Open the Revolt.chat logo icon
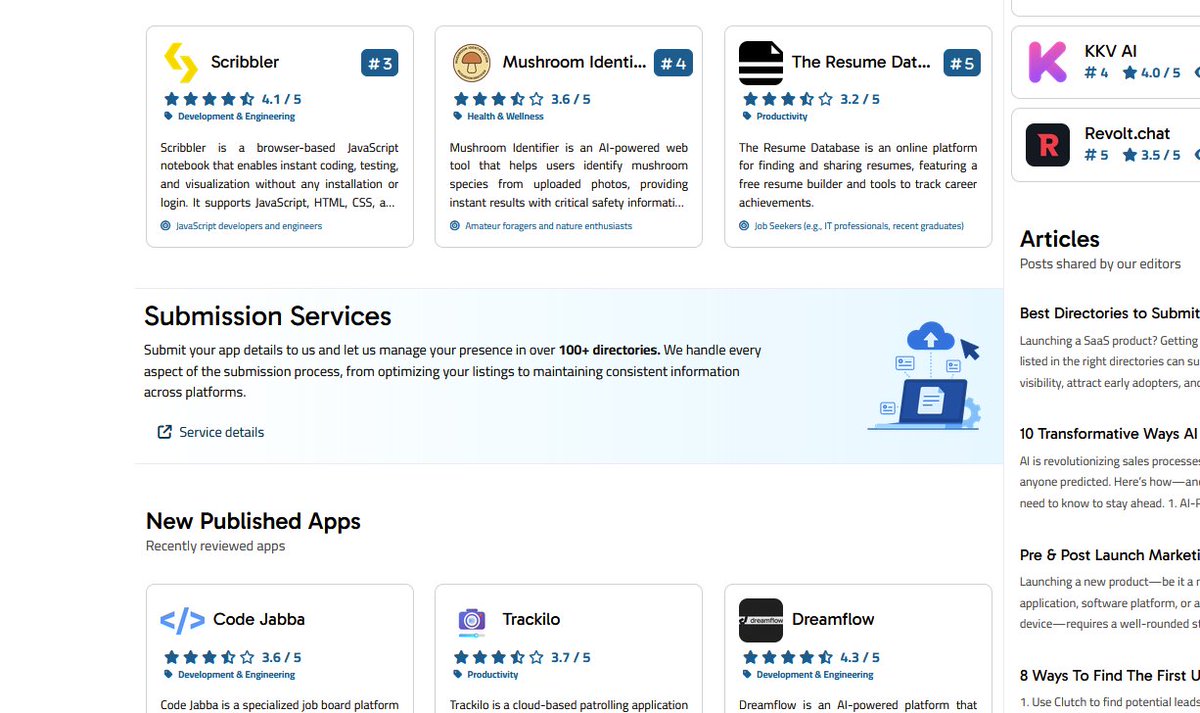Viewport: 1200px width, 713px height. point(1047,145)
